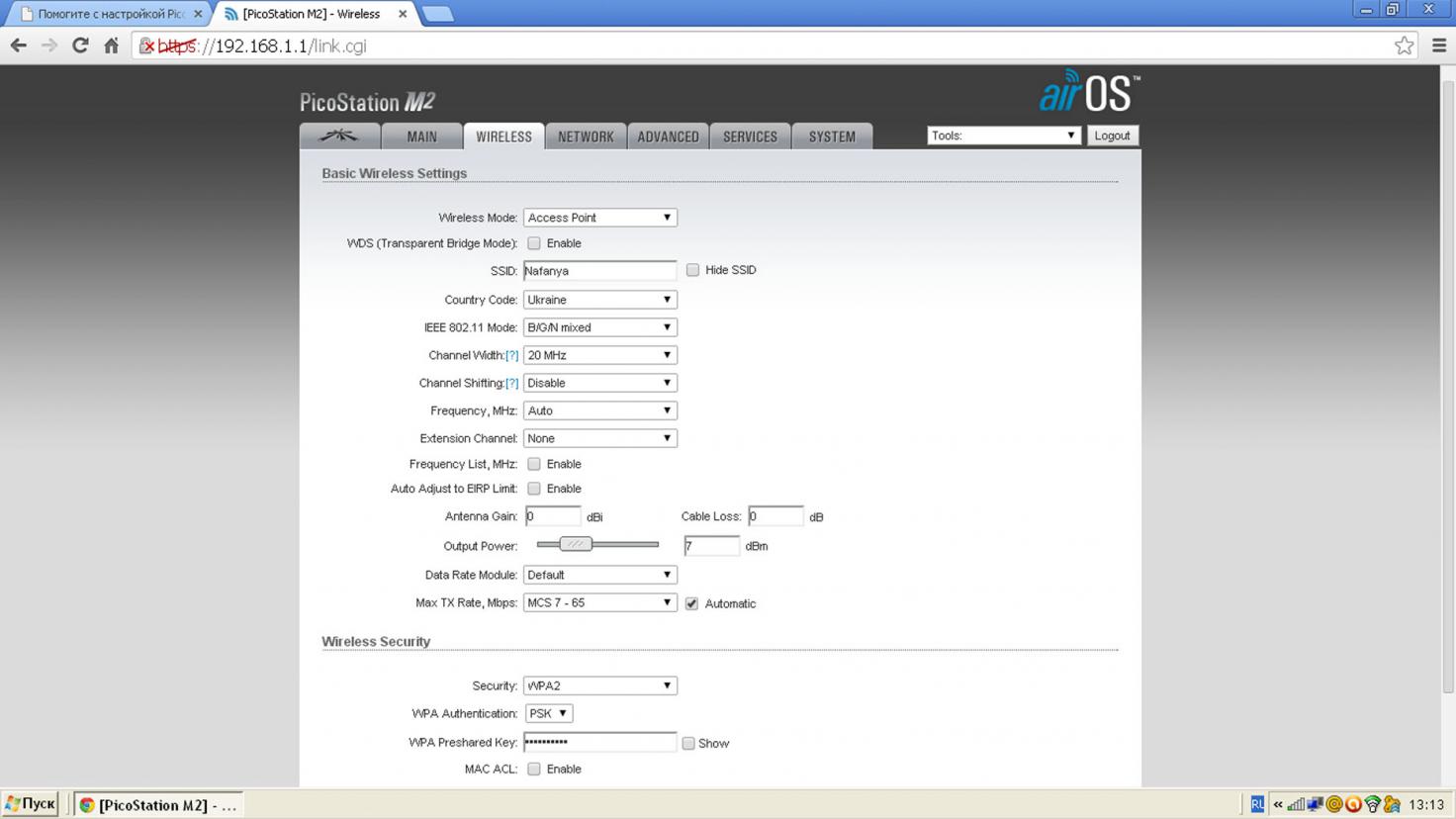Close the first 'Помогите с настройкой' browser tab

[x=198, y=14]
